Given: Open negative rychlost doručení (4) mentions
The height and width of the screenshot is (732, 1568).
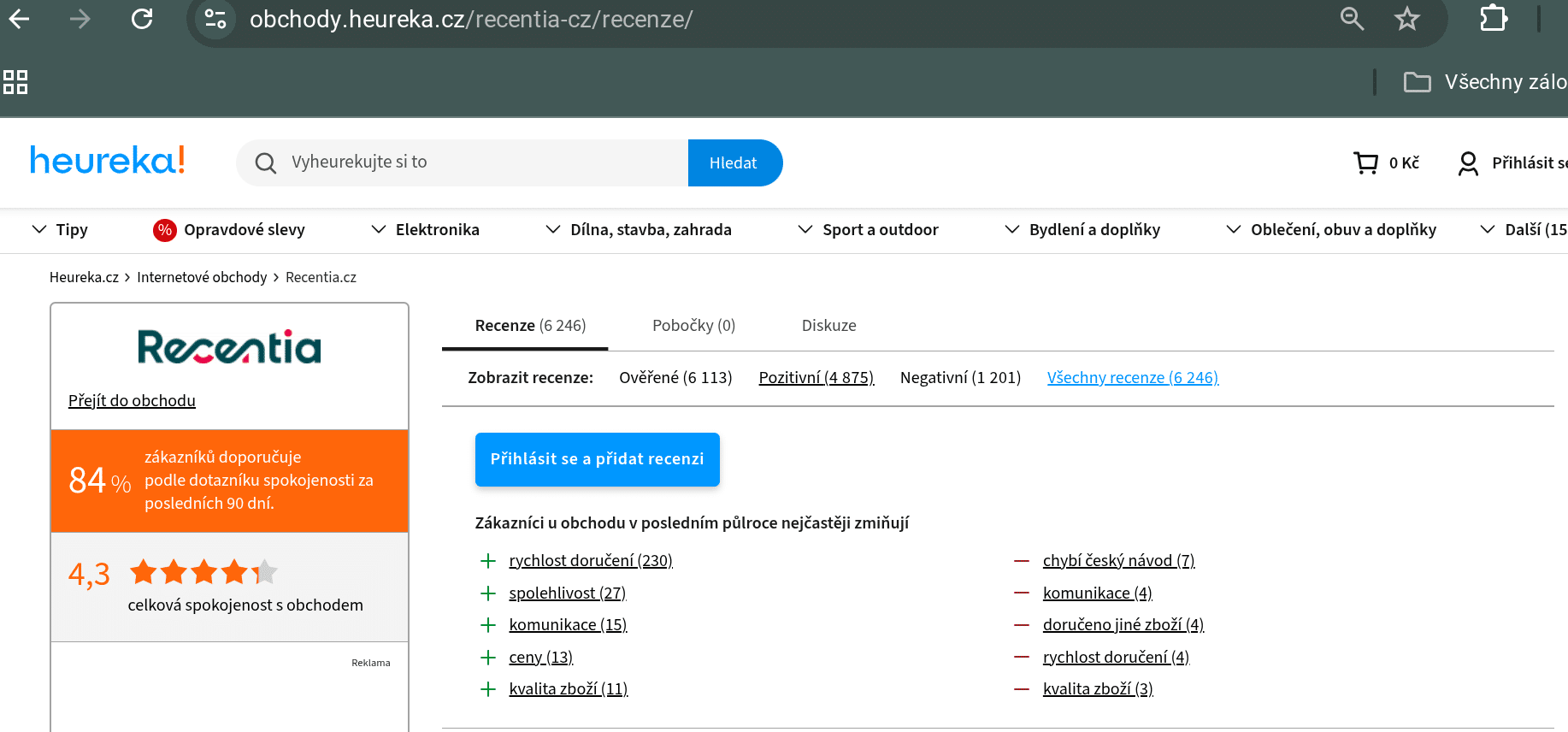Looking at the screenshot, I should 1117,658.
